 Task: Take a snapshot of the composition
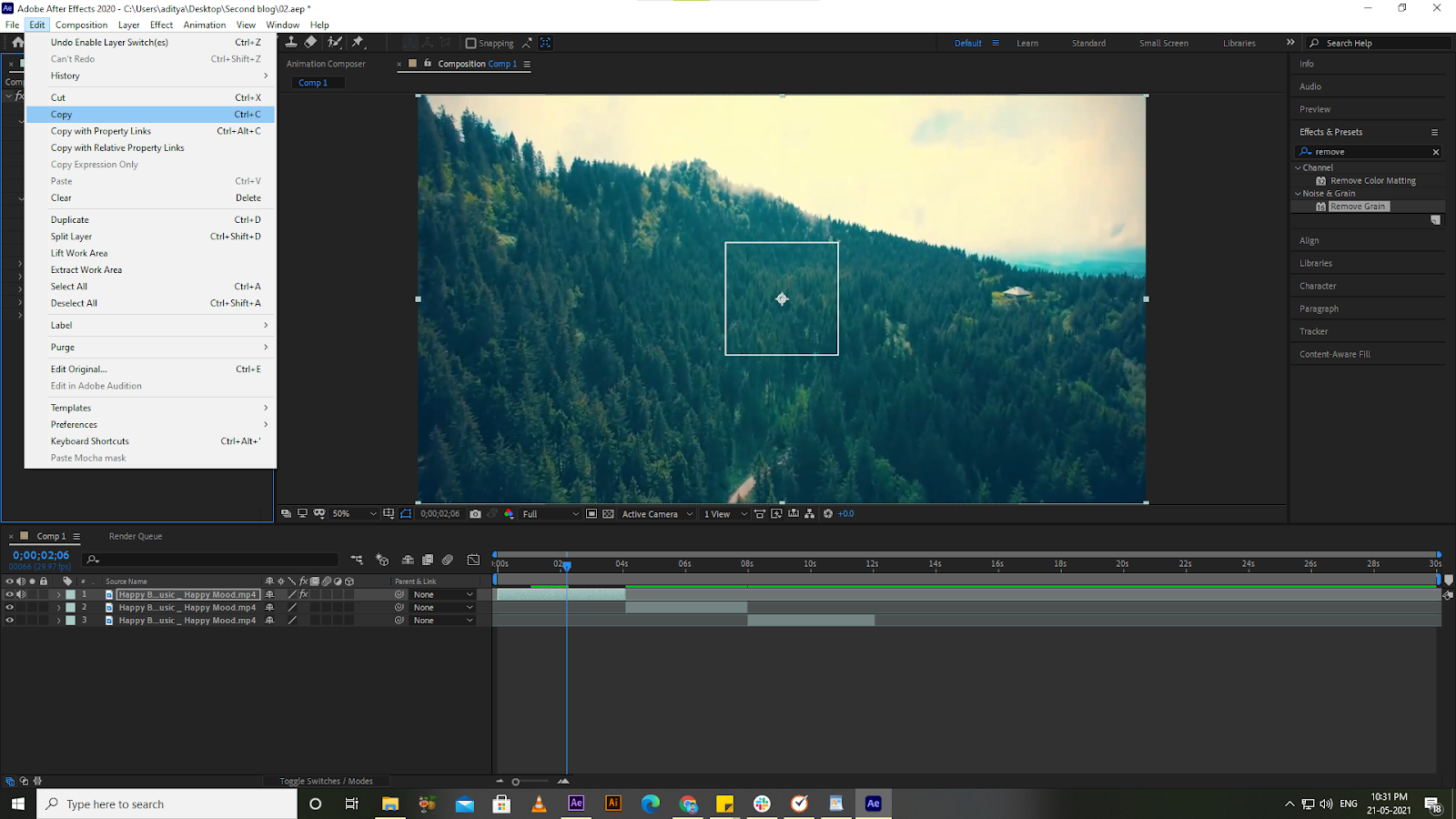[475, 513]
